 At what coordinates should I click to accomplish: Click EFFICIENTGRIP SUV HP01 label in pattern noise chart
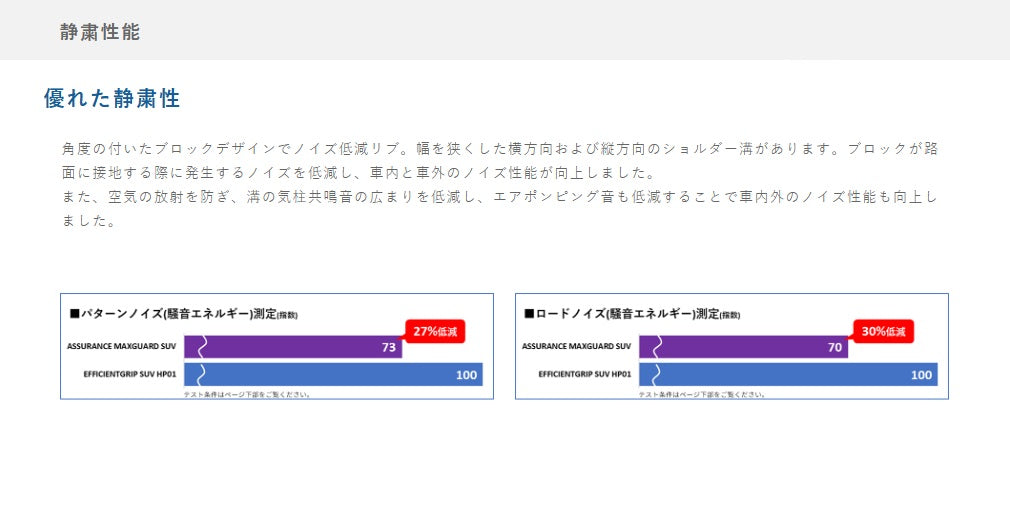click(129, 374)
